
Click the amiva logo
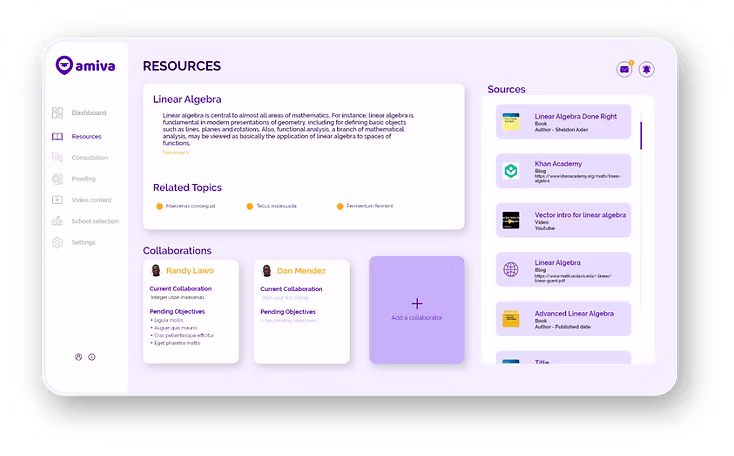[x=85, y=66]
